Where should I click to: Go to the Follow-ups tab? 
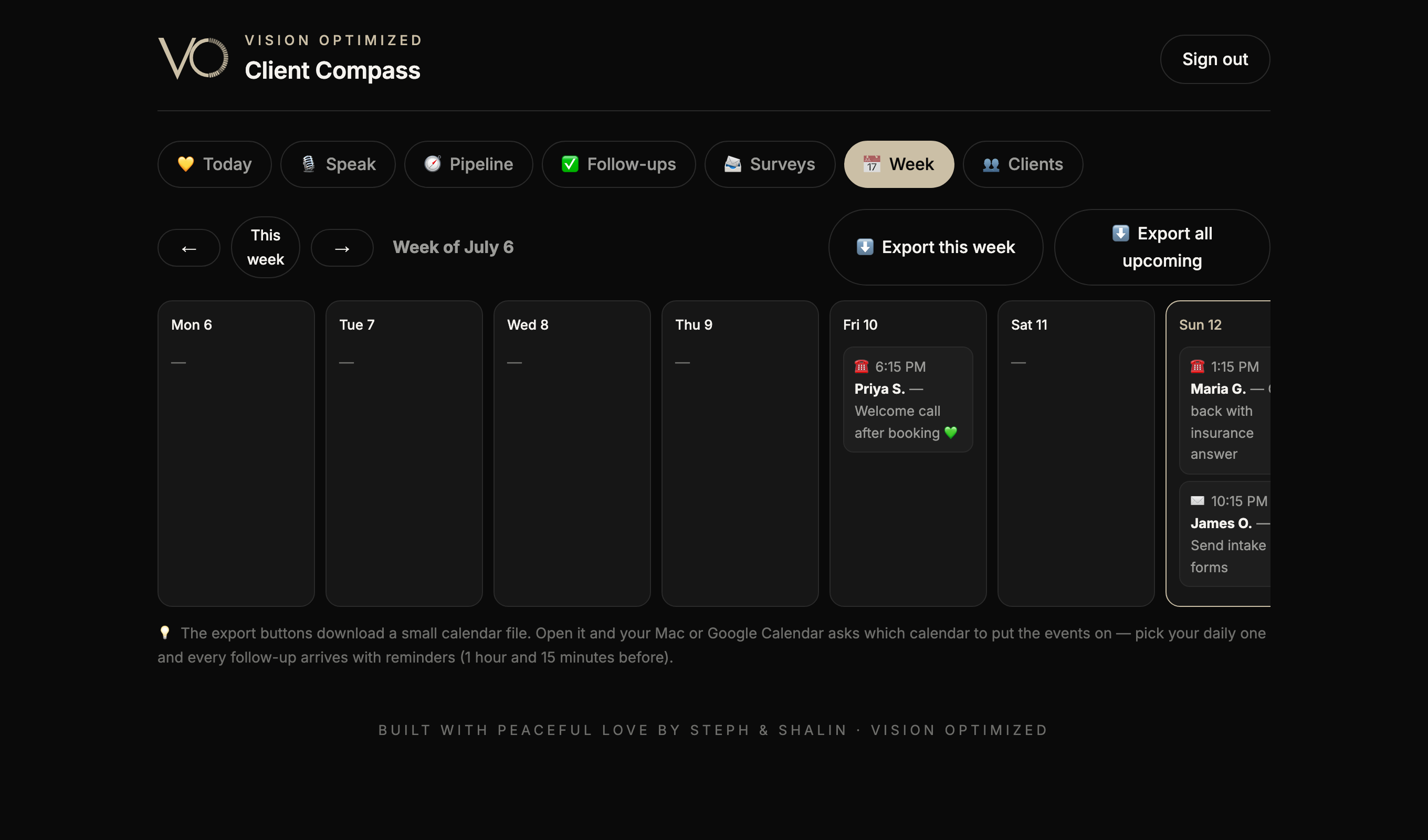click(x=619, y=164)
